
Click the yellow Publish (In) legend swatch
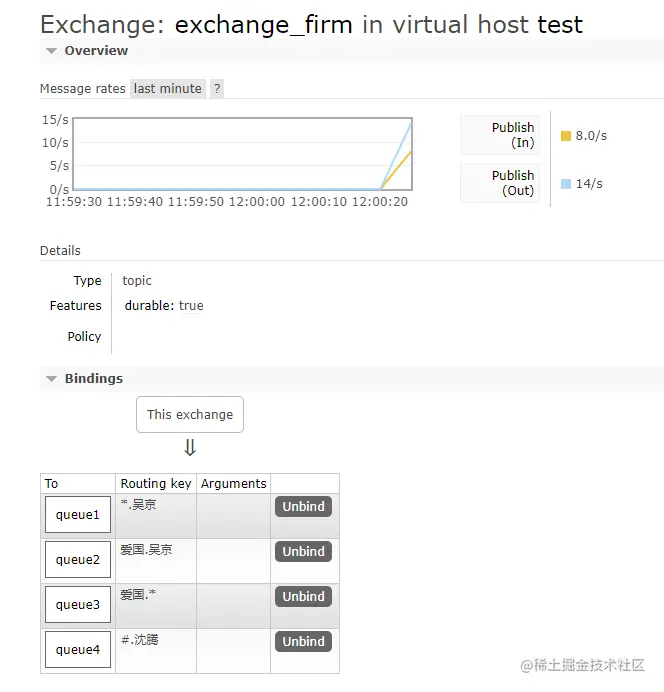(566, 136)
